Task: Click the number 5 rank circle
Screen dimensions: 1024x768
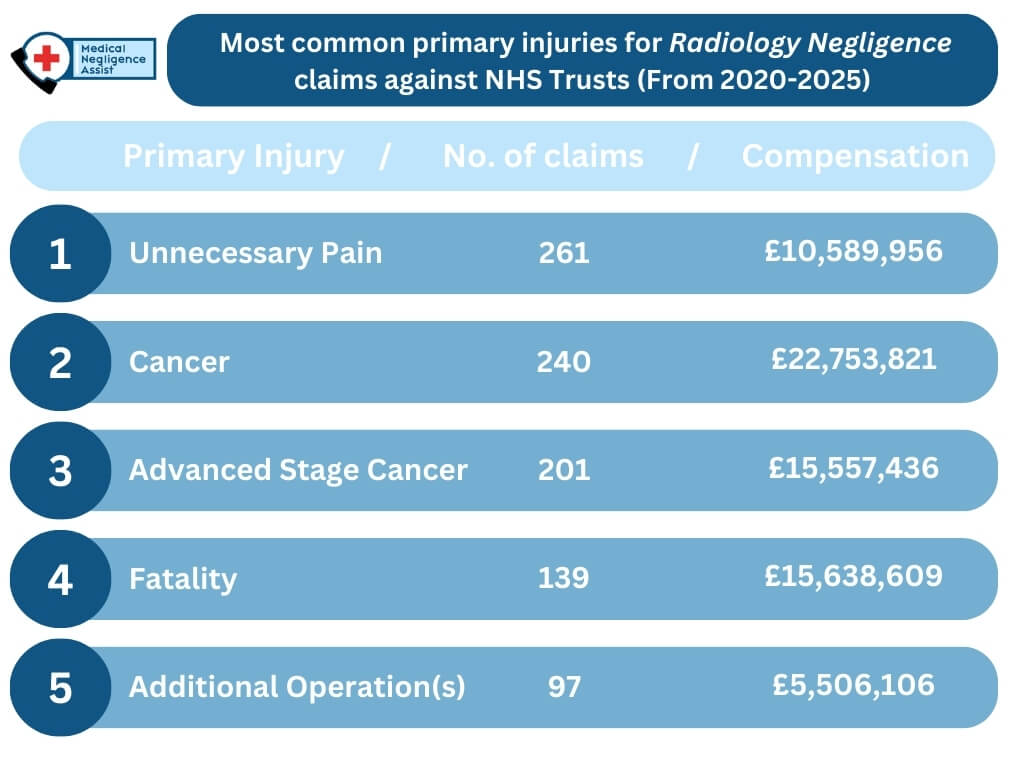Action: click(60, 688)
